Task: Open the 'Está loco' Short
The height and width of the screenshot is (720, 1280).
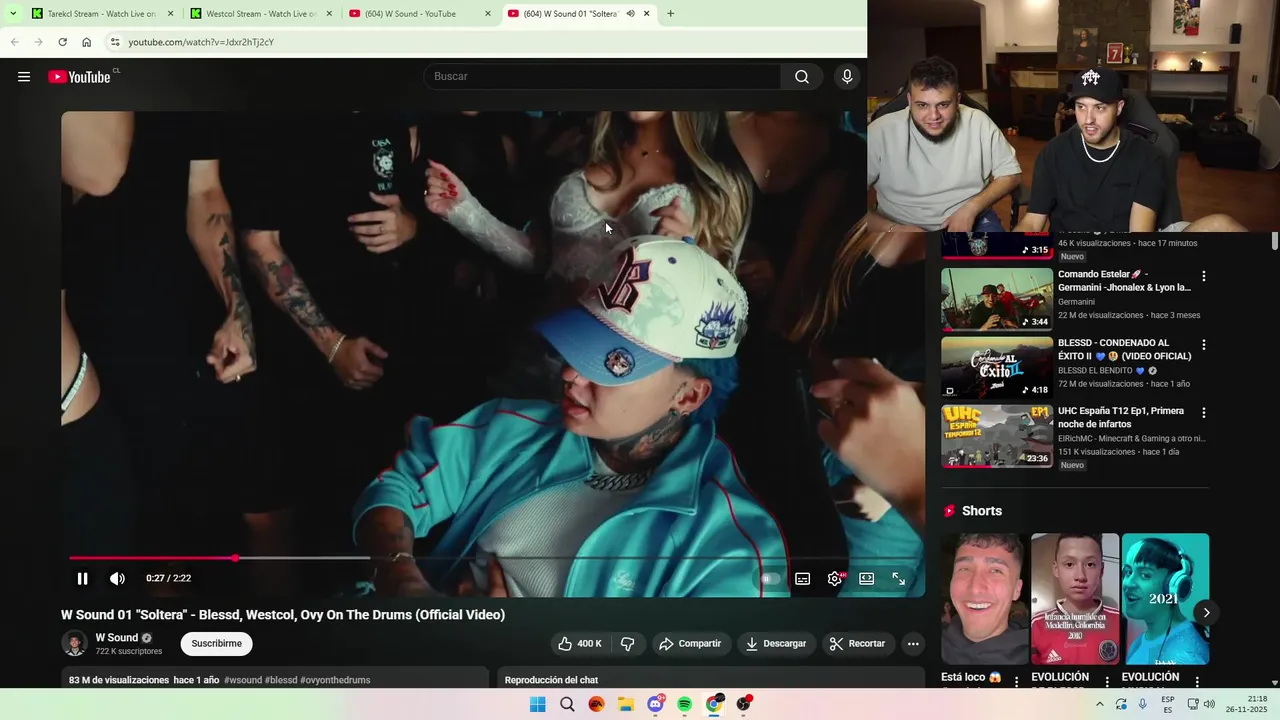Action: [x=985, y=599]
